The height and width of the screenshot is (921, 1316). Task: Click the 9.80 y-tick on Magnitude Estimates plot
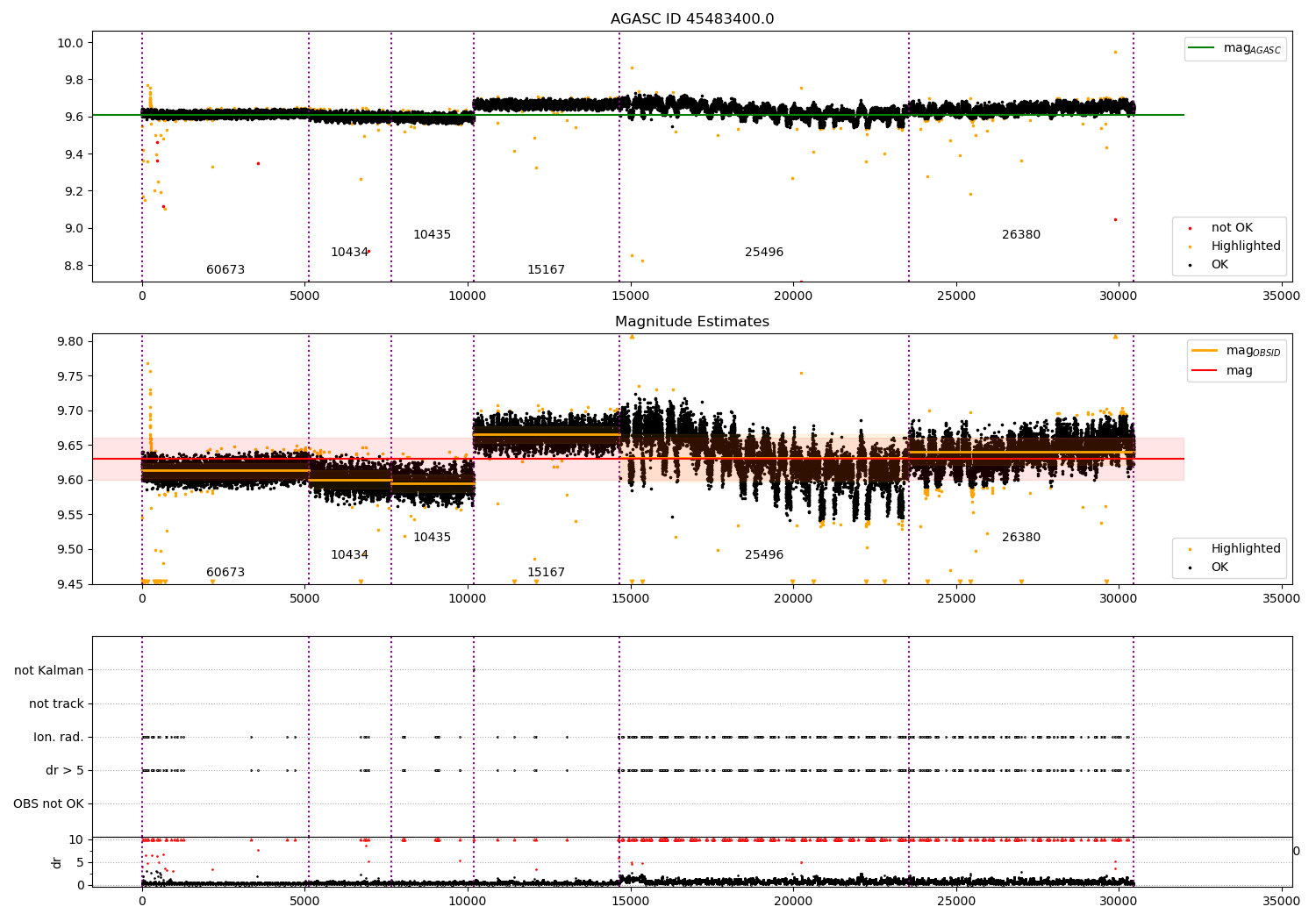point(71,341)
